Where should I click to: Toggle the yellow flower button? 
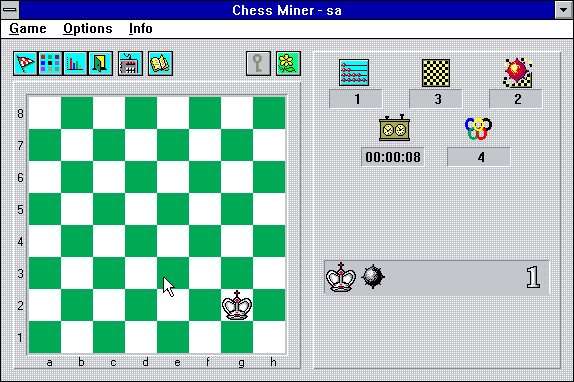point(288,64)
